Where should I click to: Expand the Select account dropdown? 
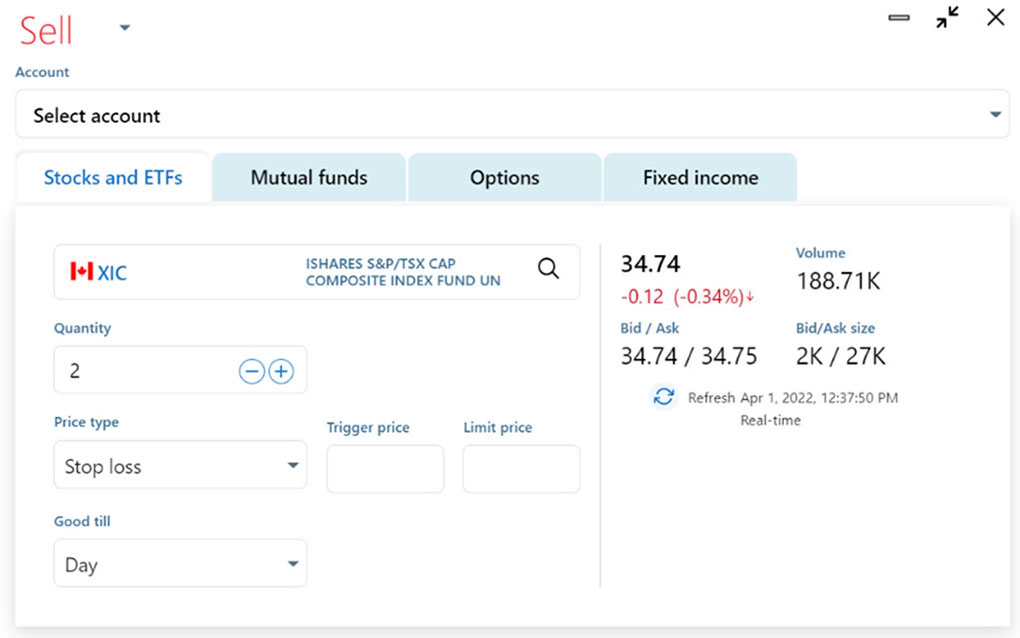coord(995,115)
